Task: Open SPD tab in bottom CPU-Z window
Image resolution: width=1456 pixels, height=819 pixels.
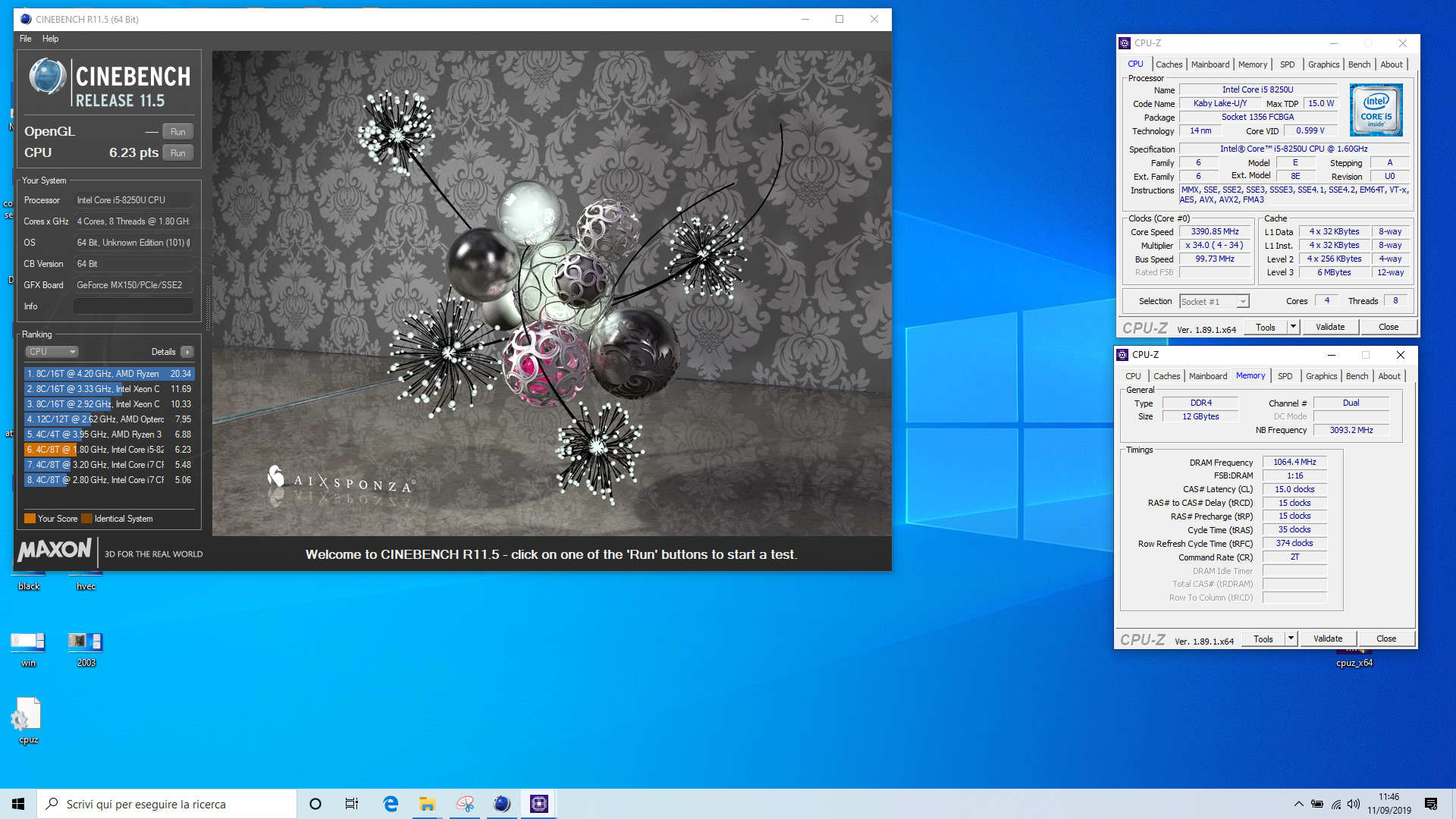Action: click(1285, 376)
